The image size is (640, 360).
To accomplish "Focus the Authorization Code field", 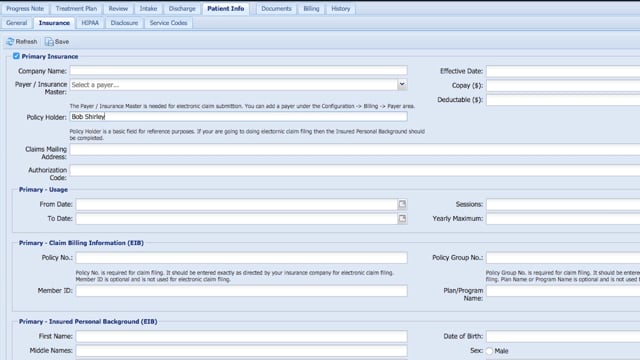I will coord(355,170).
